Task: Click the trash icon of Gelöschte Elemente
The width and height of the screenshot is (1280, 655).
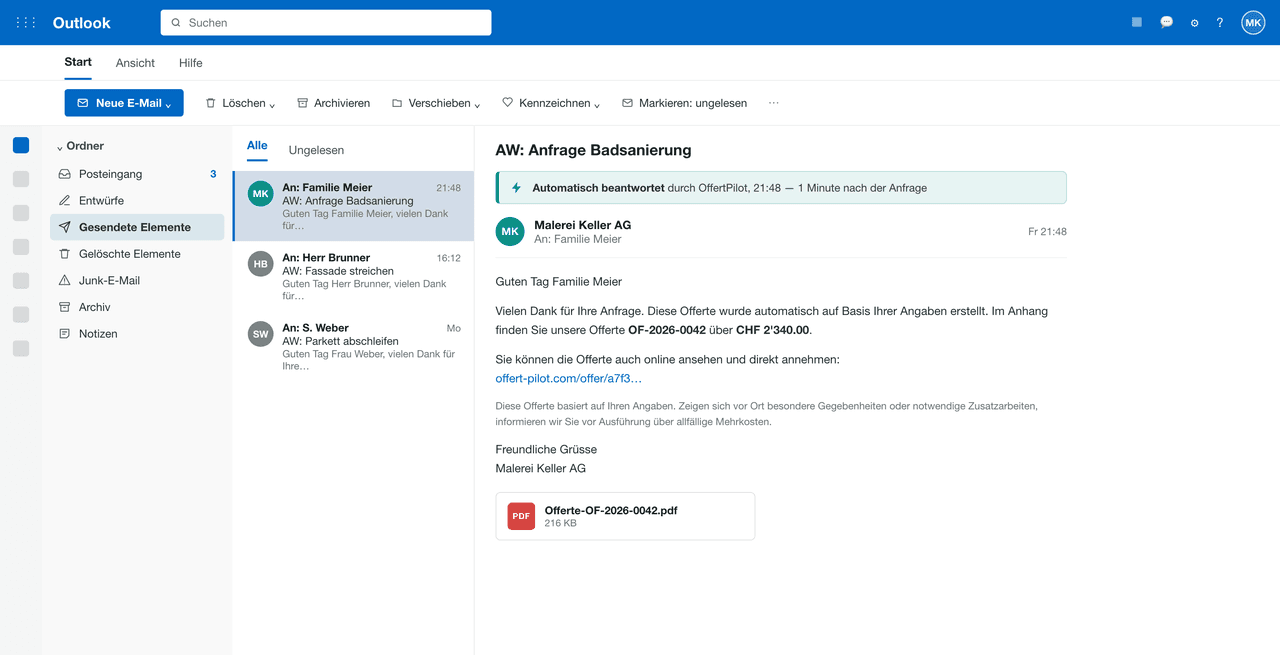Action: pos(64,254)
